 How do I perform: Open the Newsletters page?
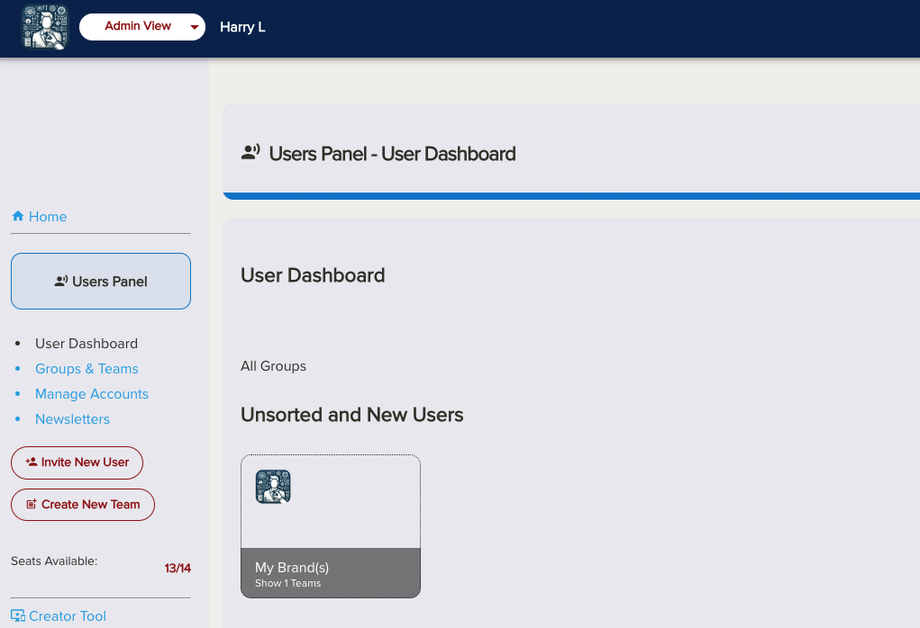pos(72,419)
